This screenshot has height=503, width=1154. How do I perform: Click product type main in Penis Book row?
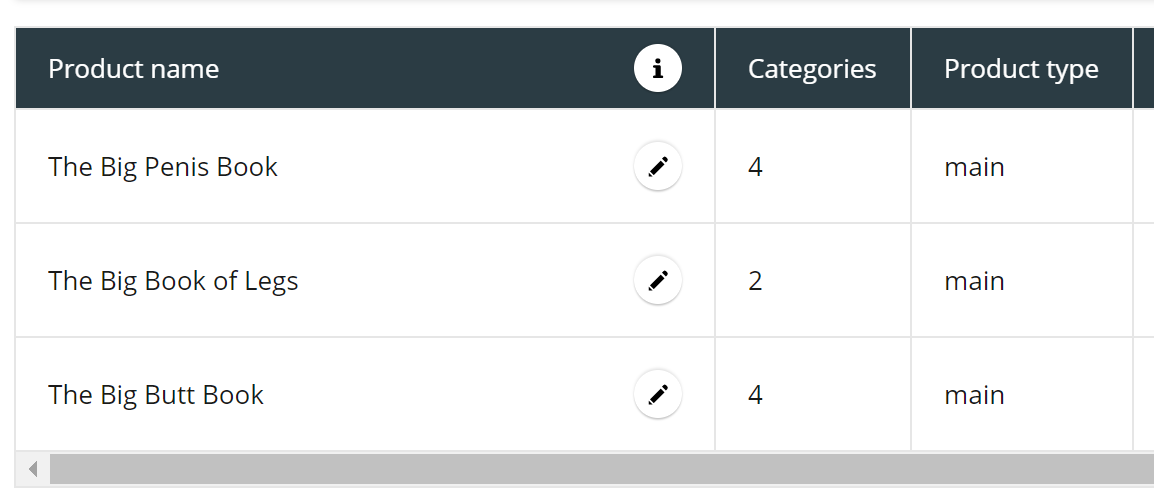pyautogui.click(x=974, y=167)
